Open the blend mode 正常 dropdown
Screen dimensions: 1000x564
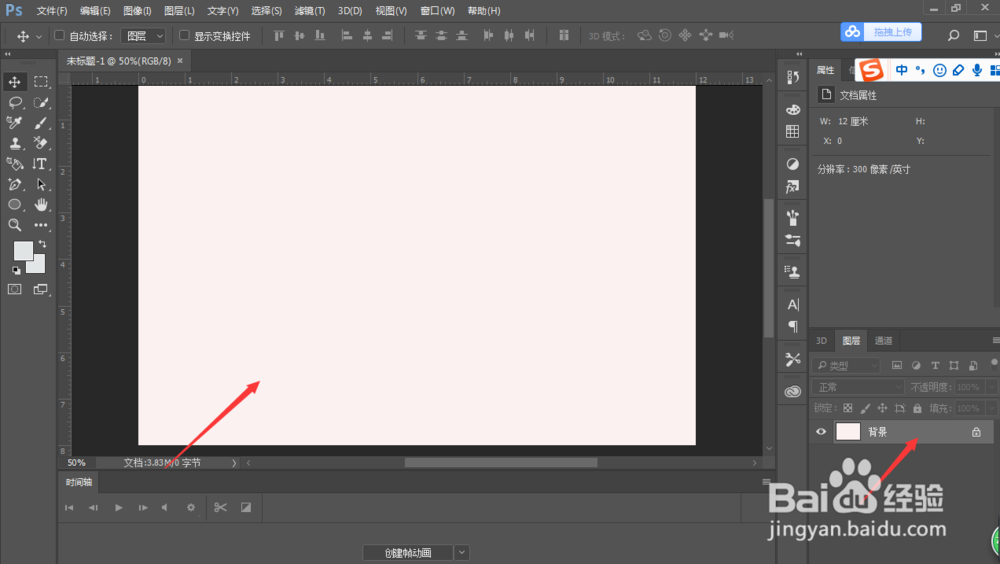click(858, 387)
